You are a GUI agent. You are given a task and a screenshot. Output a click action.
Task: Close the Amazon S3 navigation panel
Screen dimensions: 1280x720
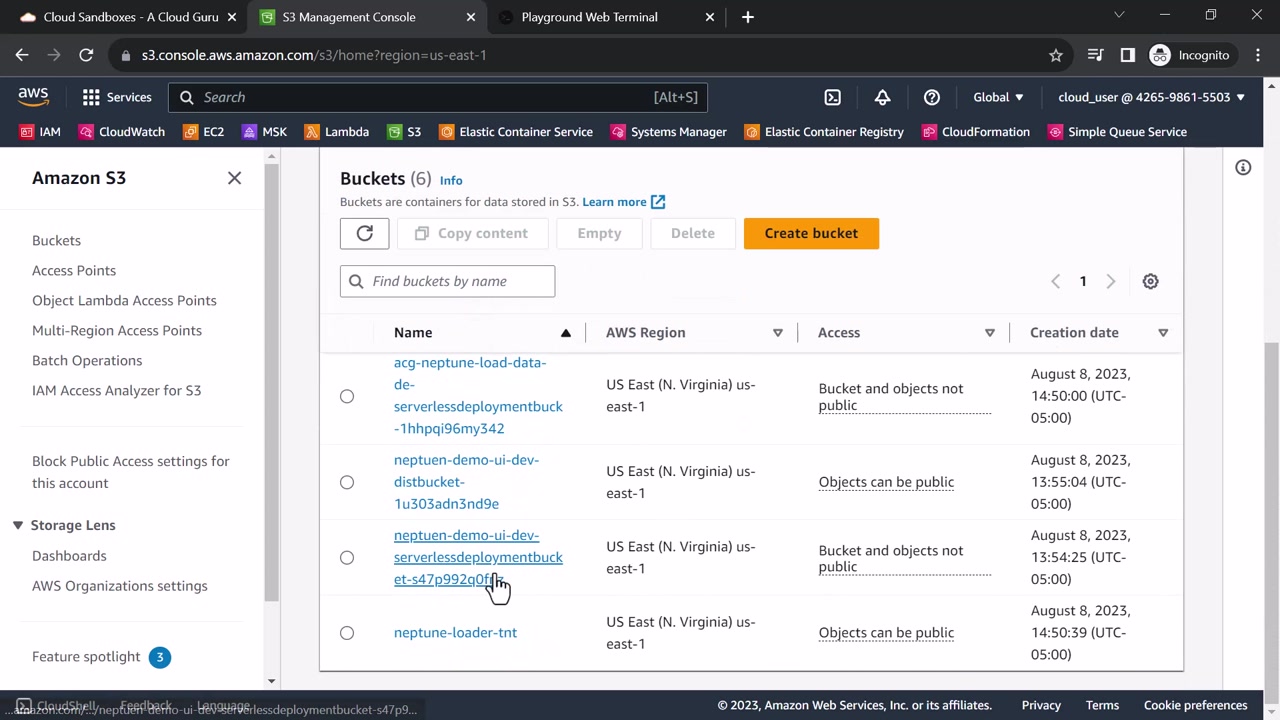pyautogui.click(x=234, y=178)
